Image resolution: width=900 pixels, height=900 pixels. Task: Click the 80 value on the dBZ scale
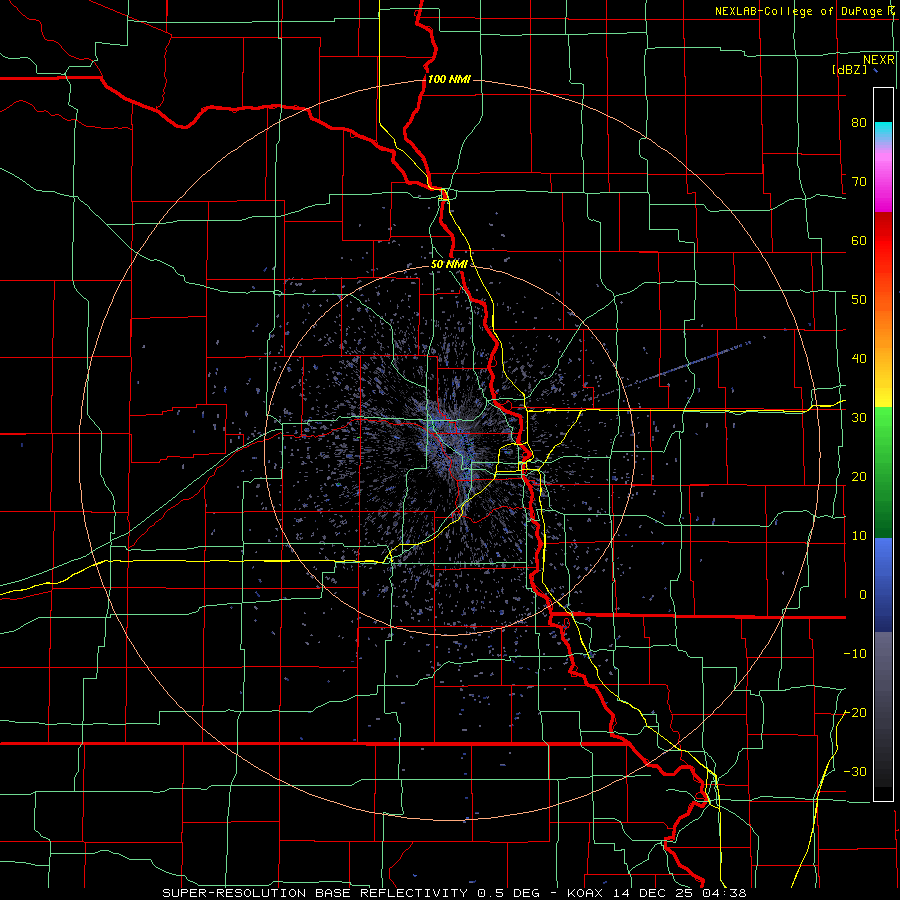point(859,122)
